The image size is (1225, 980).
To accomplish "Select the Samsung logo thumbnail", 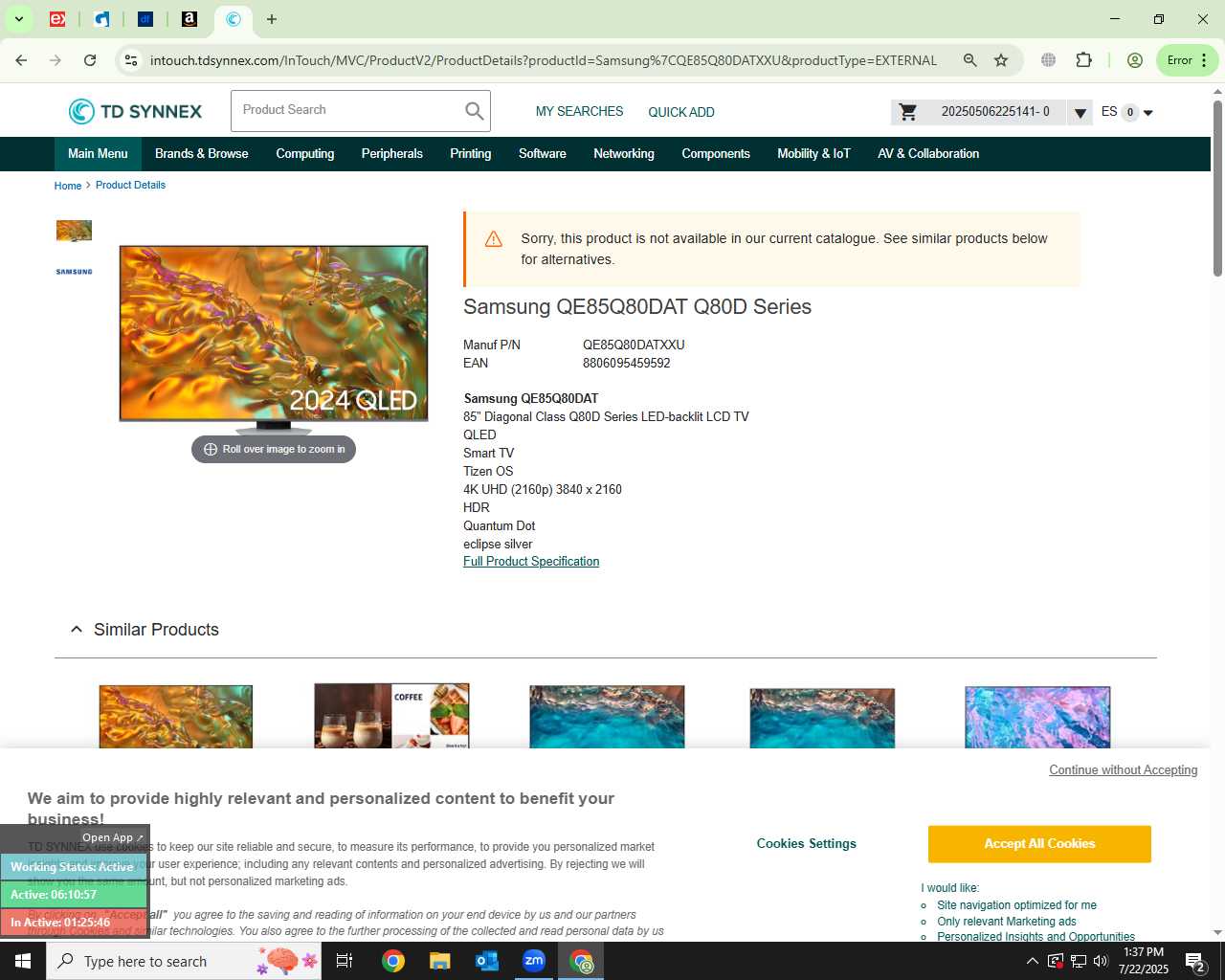I will pos(74,272).
